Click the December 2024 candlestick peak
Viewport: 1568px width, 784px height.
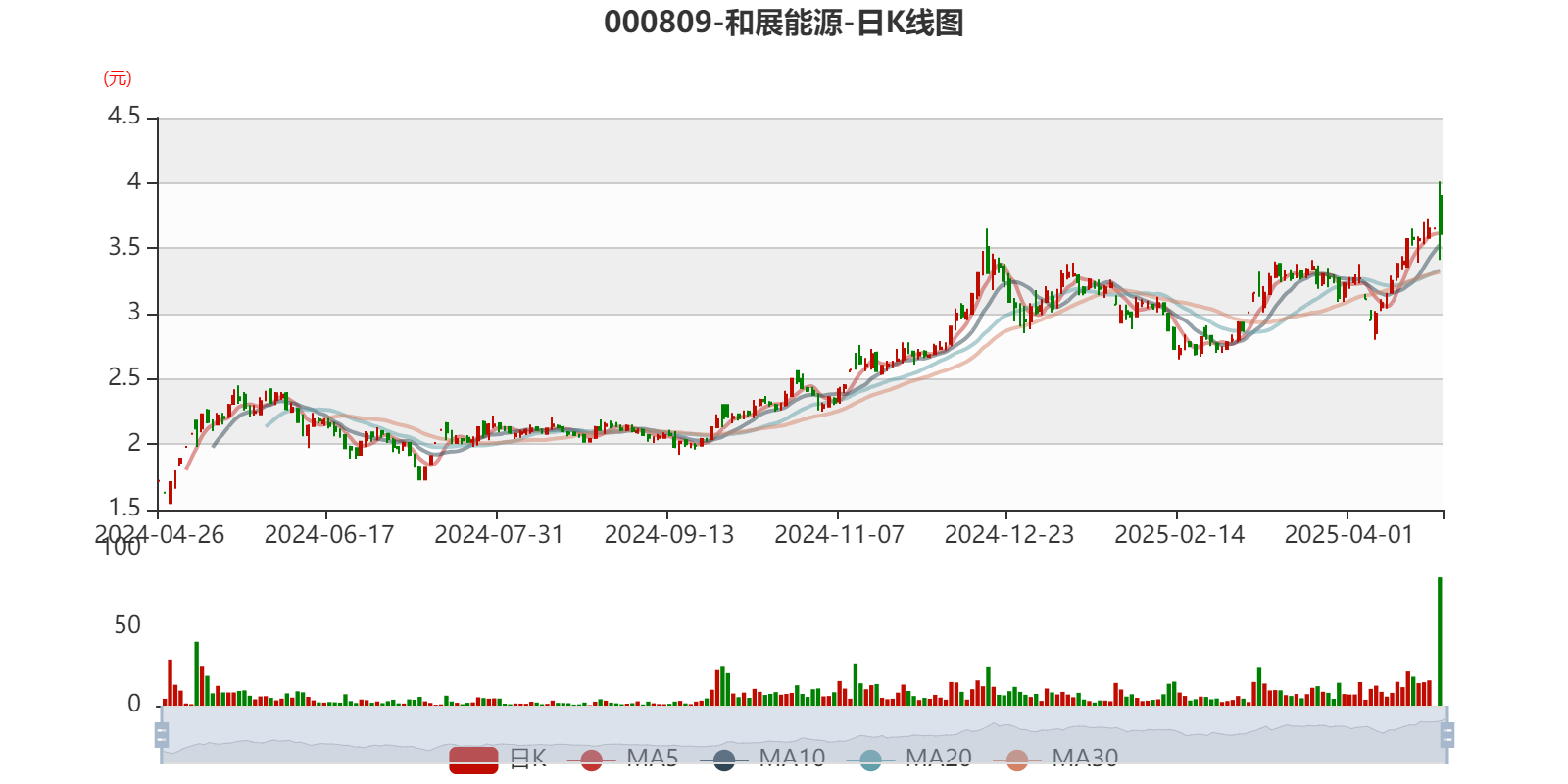987,252
